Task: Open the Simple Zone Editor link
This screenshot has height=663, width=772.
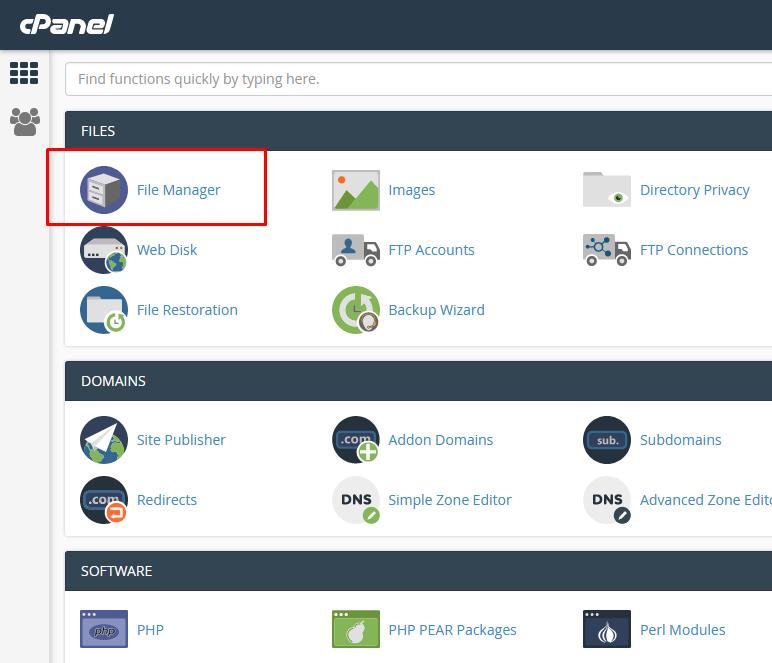Action: click(450, 500)
